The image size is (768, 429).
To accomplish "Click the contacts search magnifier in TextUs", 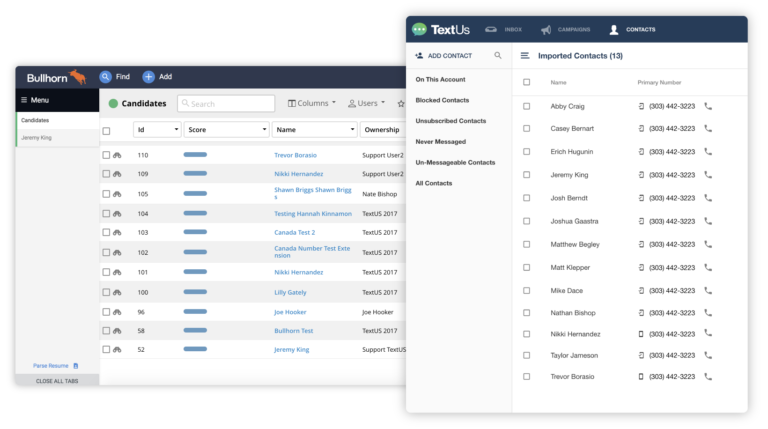I will click(x=498, y=55).
